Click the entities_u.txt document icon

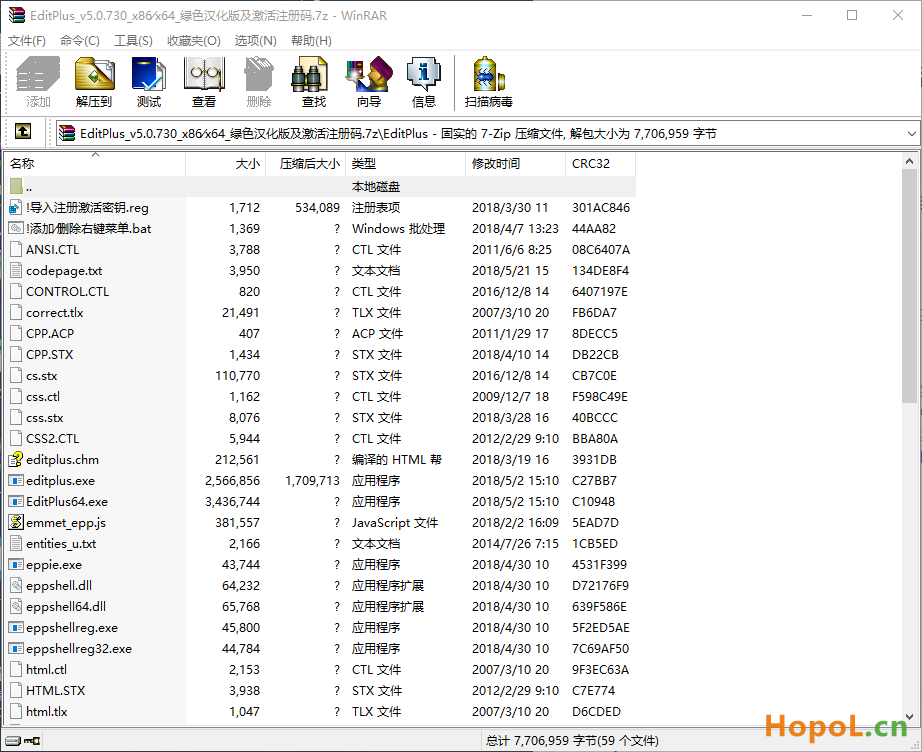16,543
